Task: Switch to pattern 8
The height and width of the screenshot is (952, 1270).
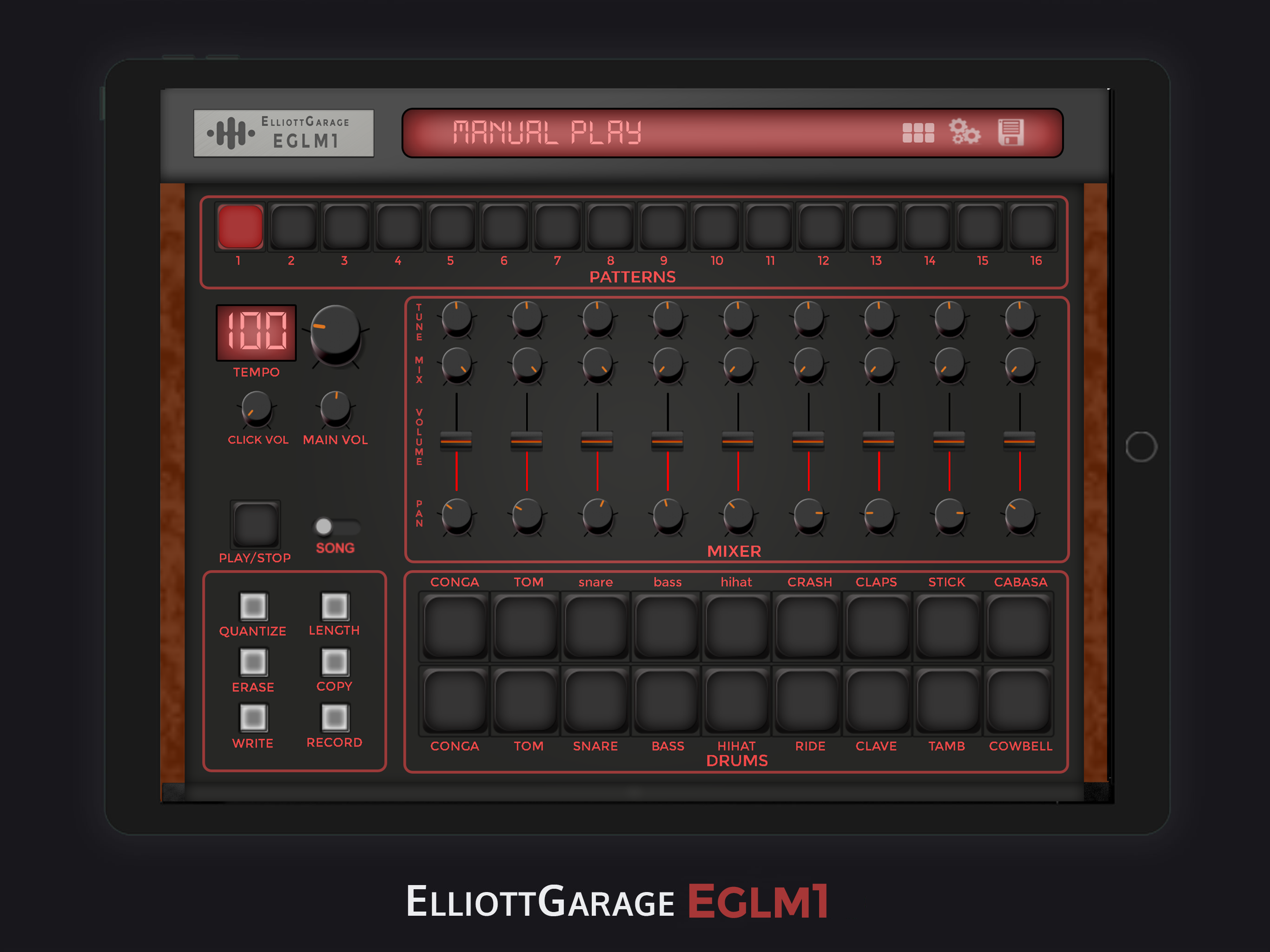Action: pos(610,227)
